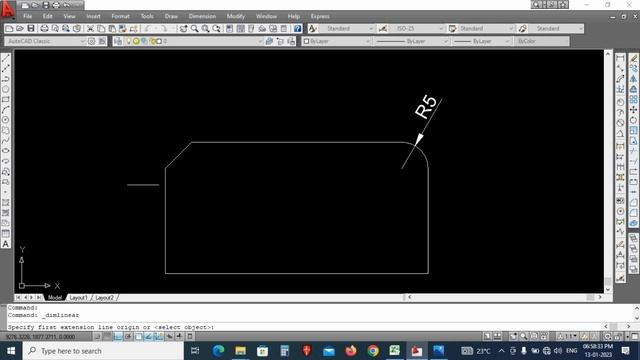Image resolution: width=640 pixels, height=360 pixels.
Task: Open the Format menu
Action: coord(120,16)
